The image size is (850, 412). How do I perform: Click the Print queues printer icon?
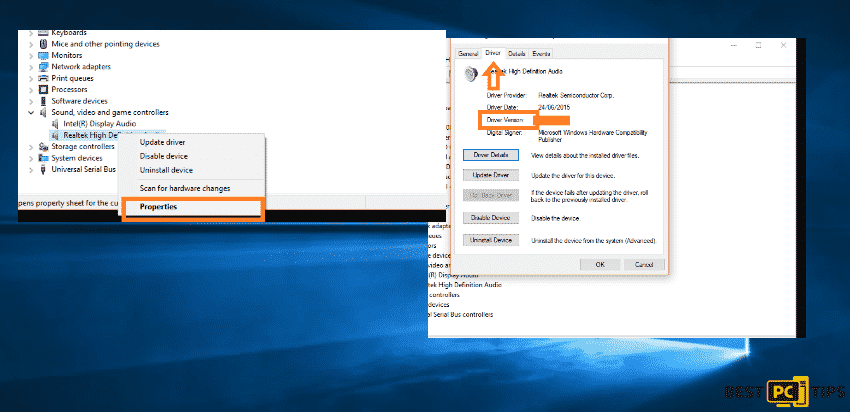coord(43,78)
